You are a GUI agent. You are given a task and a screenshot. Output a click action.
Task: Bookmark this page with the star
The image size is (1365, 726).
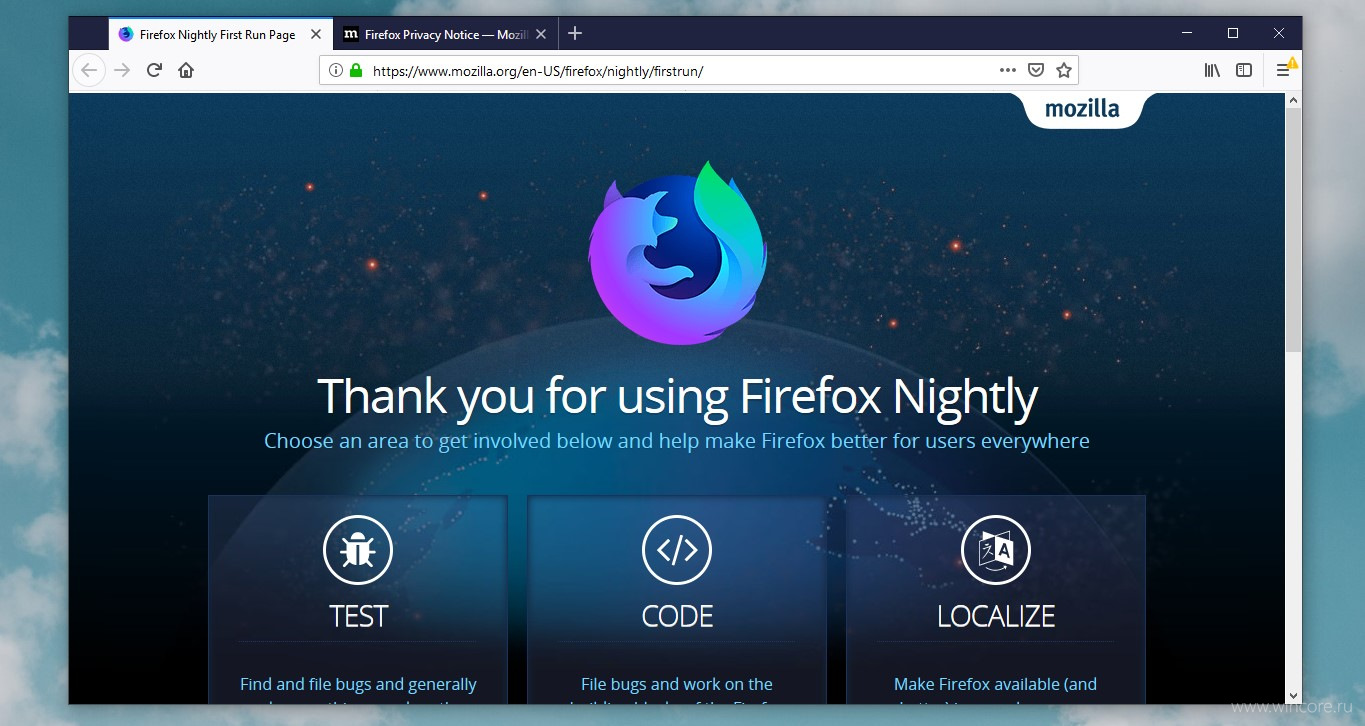1064,70
